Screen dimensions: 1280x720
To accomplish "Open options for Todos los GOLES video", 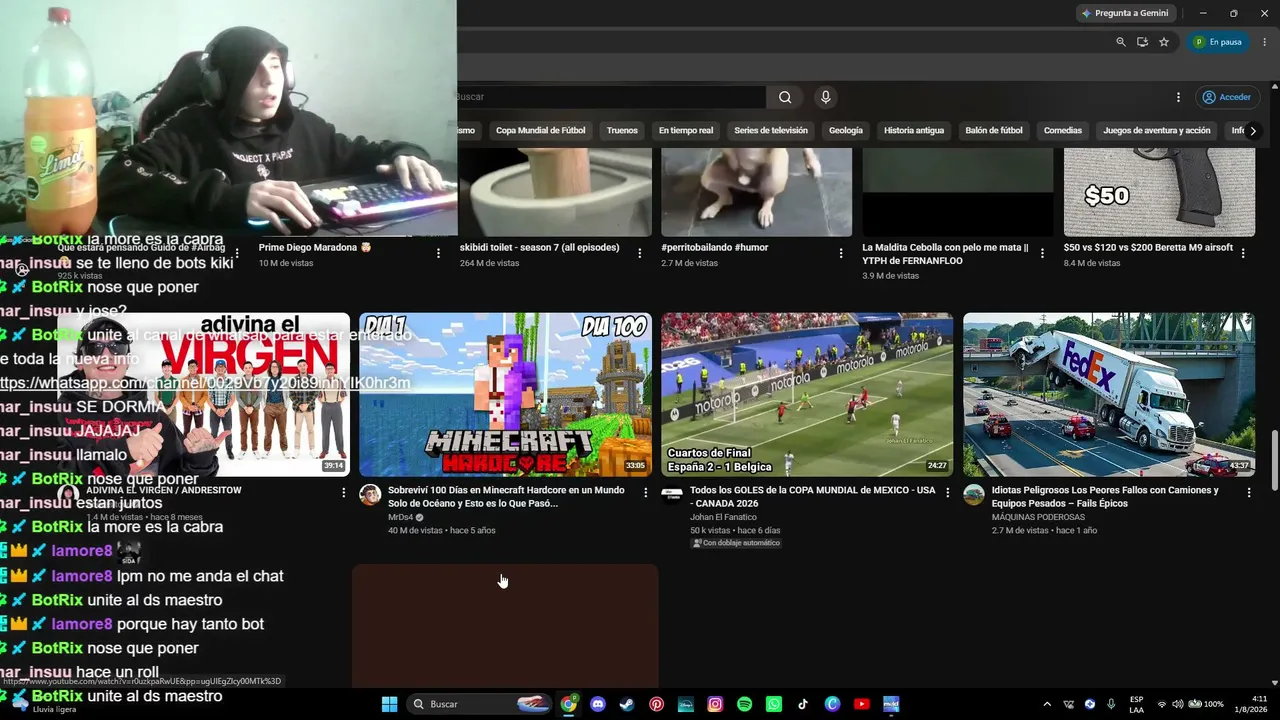I will click(x=948, y=492).
